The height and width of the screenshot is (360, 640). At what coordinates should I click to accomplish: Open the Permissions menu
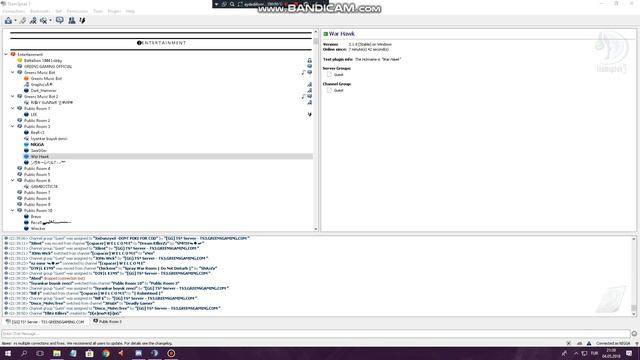click(77, 11)
